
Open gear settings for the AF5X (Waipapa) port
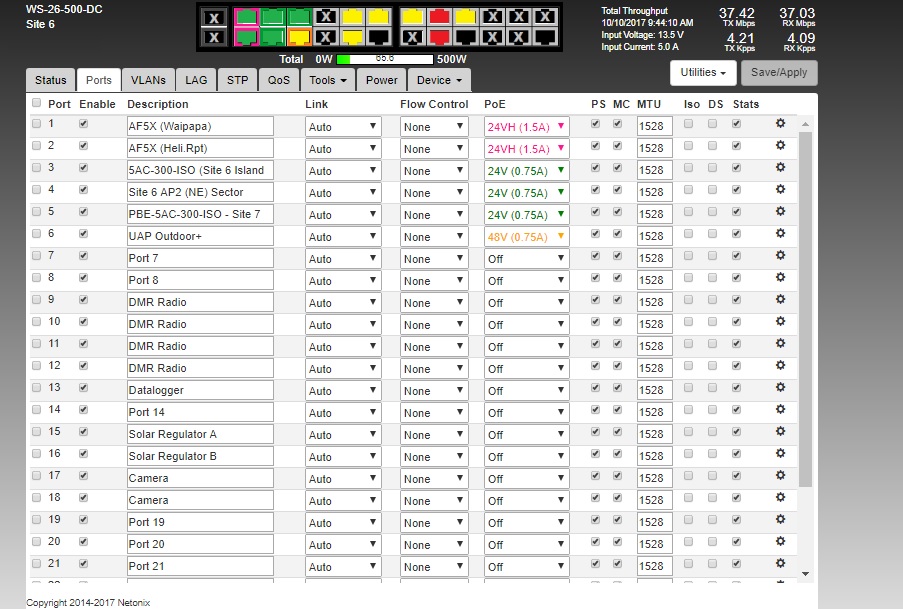pyautogui.click(x=780, y=124)
